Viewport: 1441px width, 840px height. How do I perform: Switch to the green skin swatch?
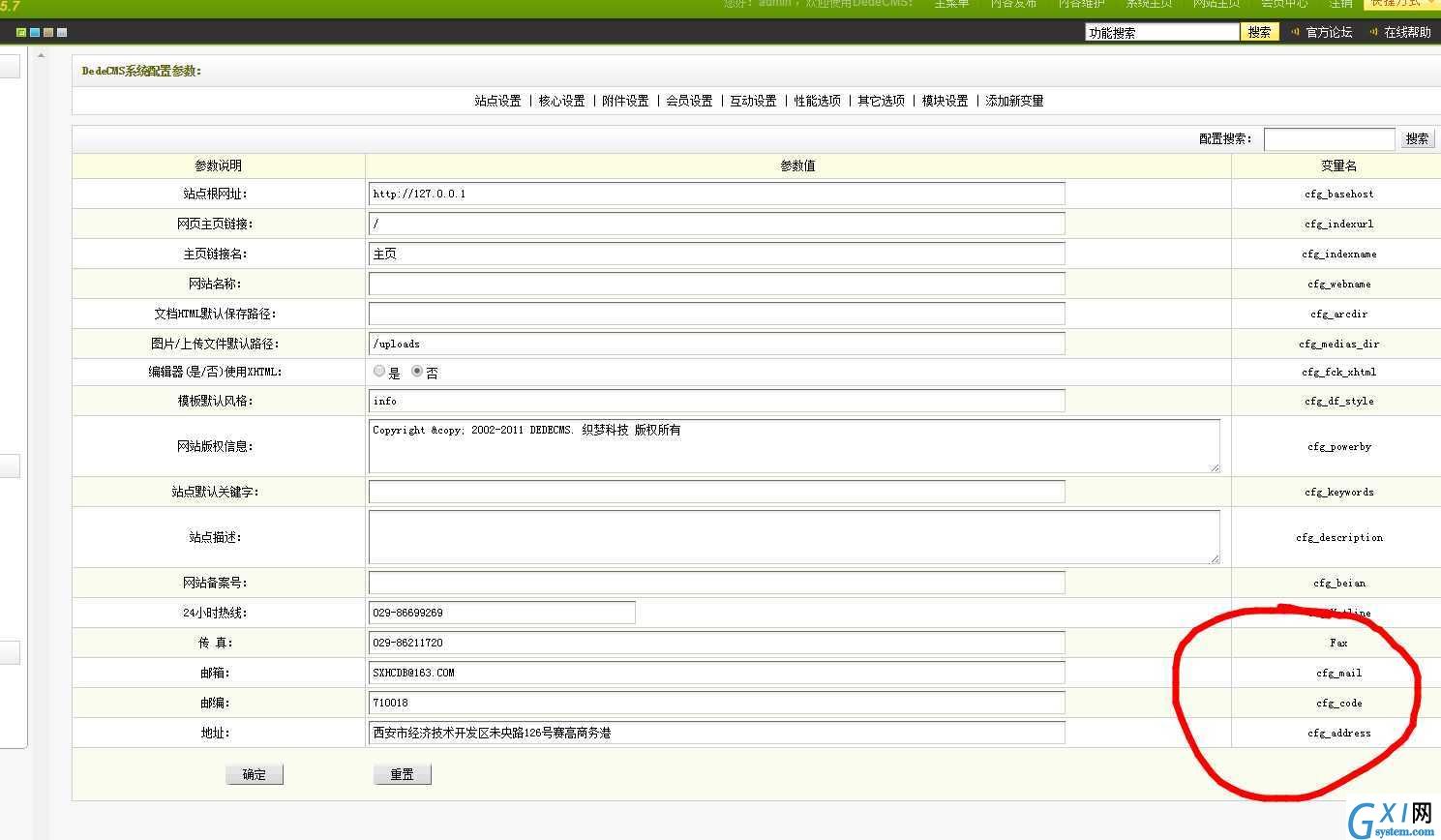click(21, 32)
